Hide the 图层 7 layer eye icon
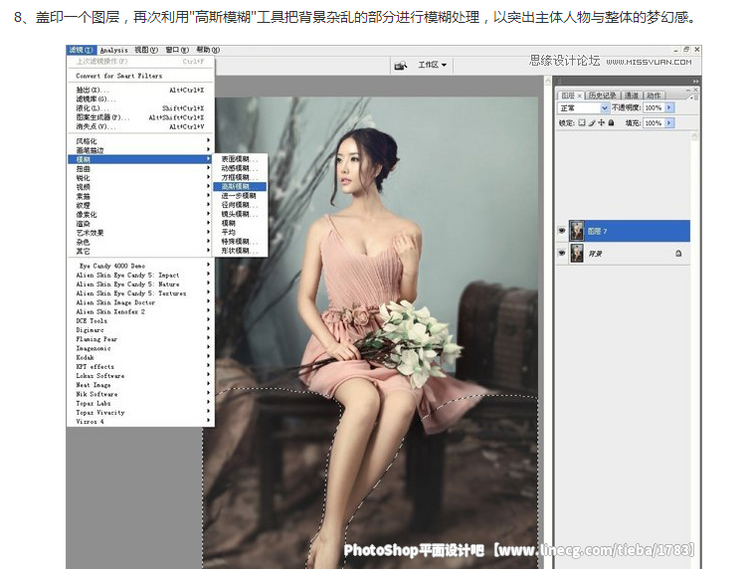The width and height of the screenshot is (750, 569). pos(562,230)
